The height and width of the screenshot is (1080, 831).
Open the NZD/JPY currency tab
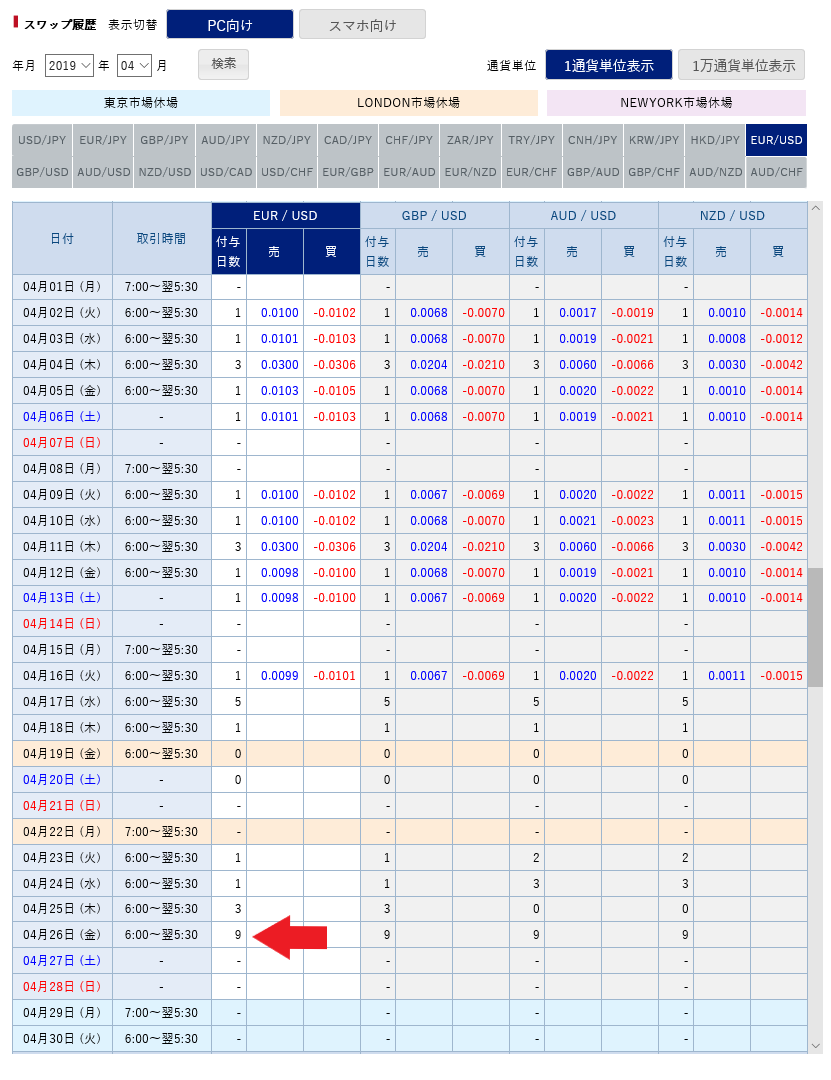click(287, 140)
